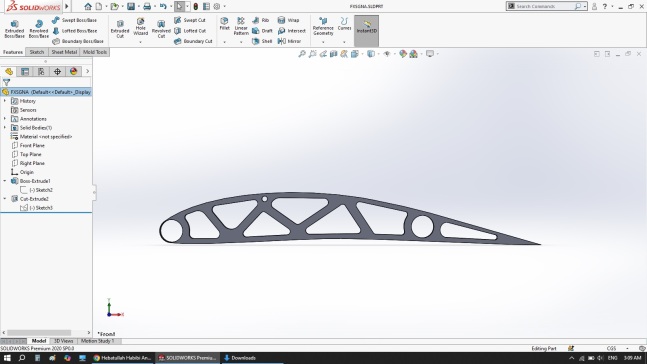Click the Print icon in the top toolbar

pos(146,6)
